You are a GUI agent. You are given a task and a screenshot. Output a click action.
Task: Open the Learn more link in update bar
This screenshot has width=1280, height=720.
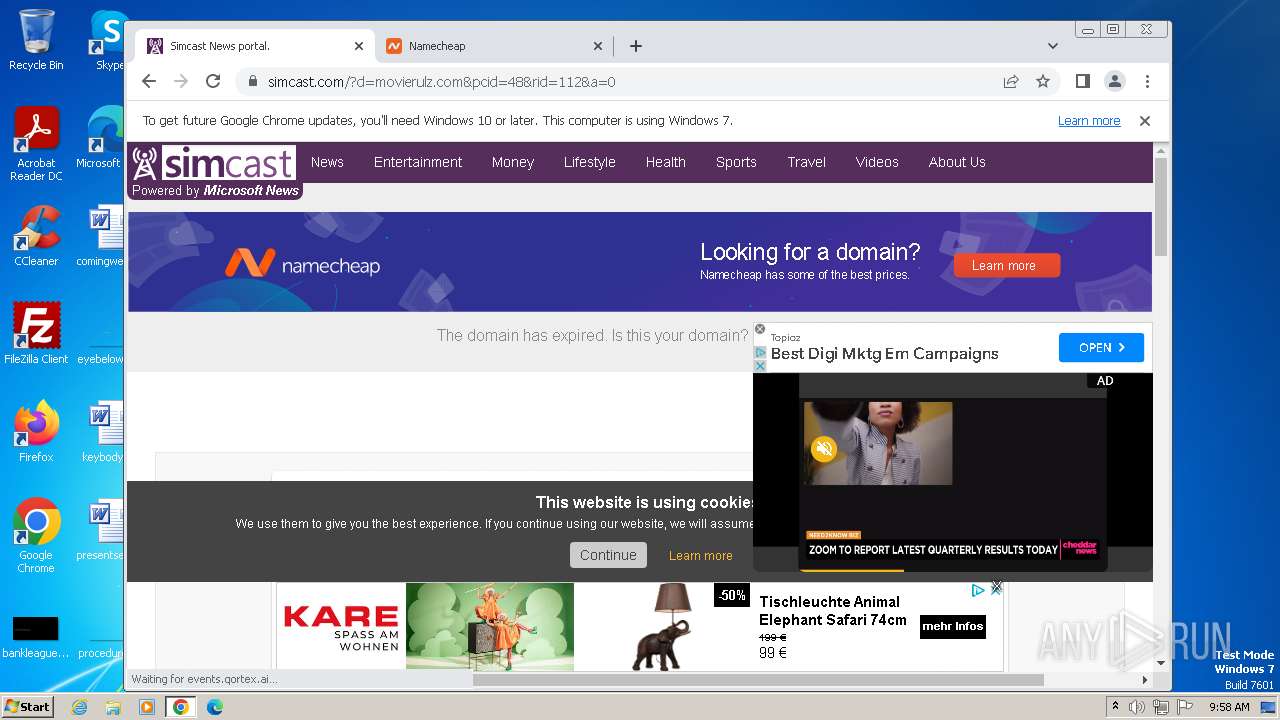click(x=1089, y=120)
